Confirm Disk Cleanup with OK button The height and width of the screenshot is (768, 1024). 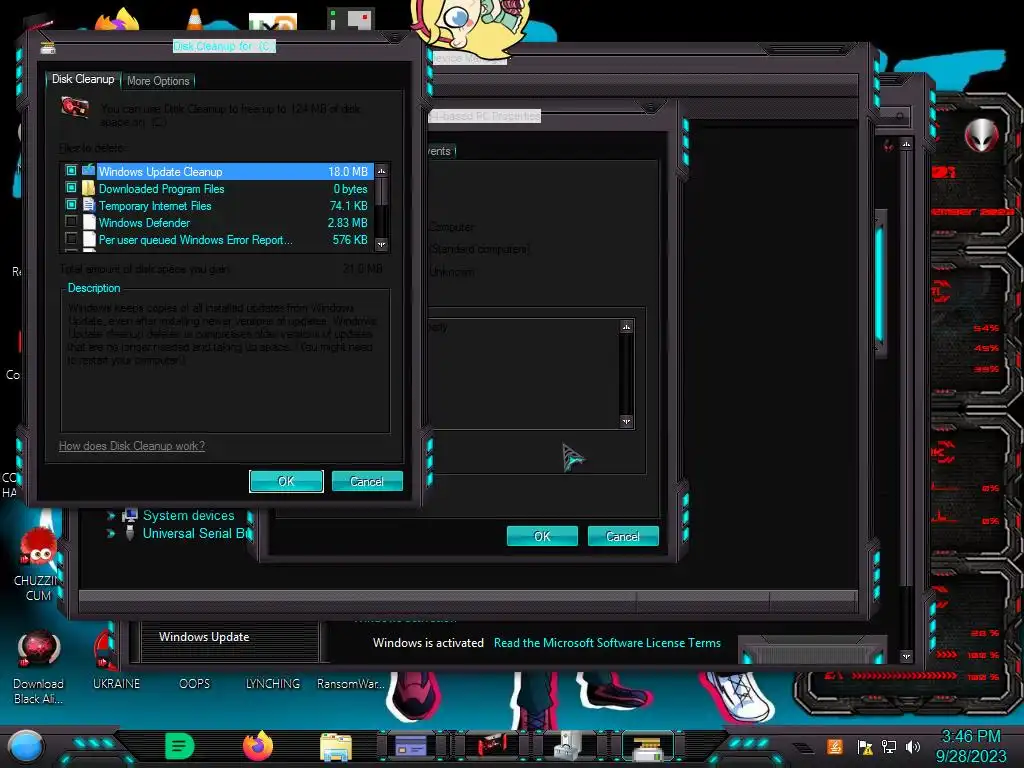point(286,481)
